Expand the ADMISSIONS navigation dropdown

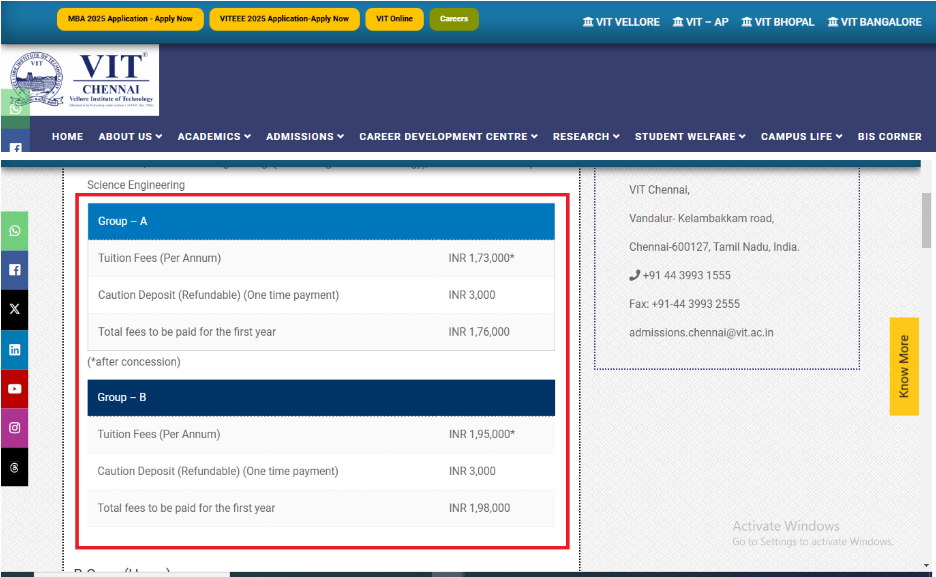point(304,136)
